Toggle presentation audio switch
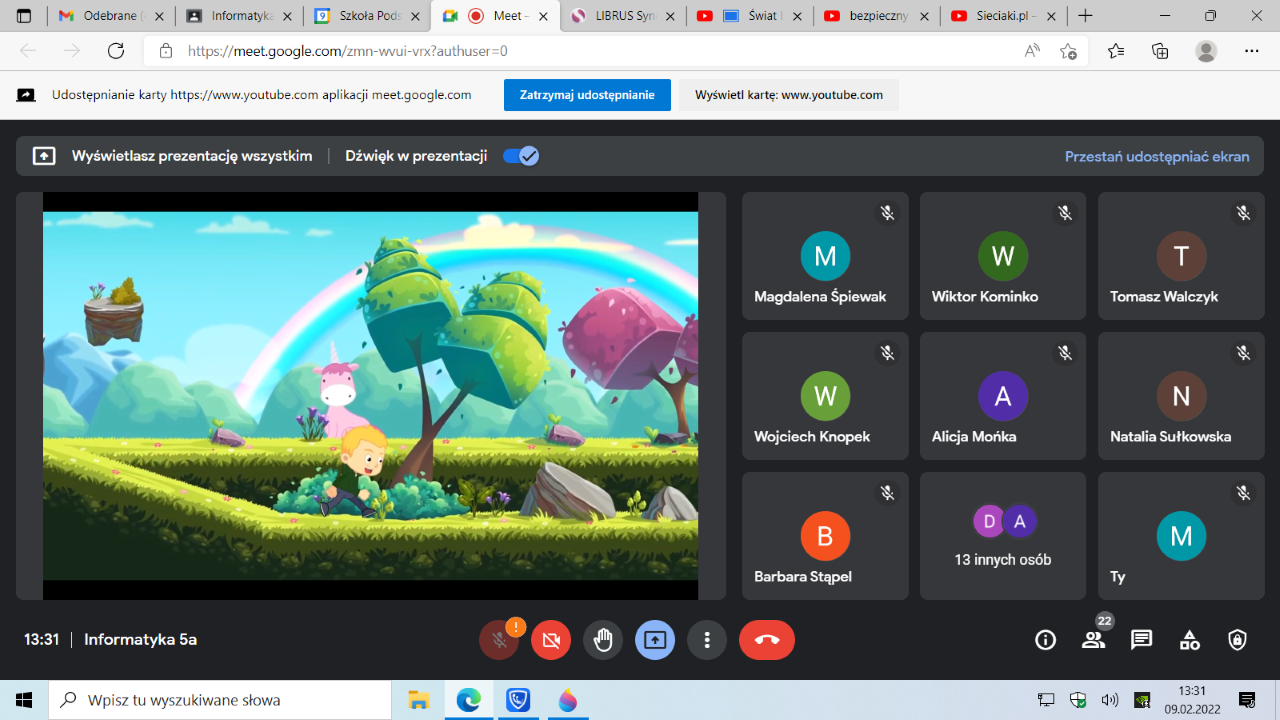The image size is (1280, 720). point(521,156)
